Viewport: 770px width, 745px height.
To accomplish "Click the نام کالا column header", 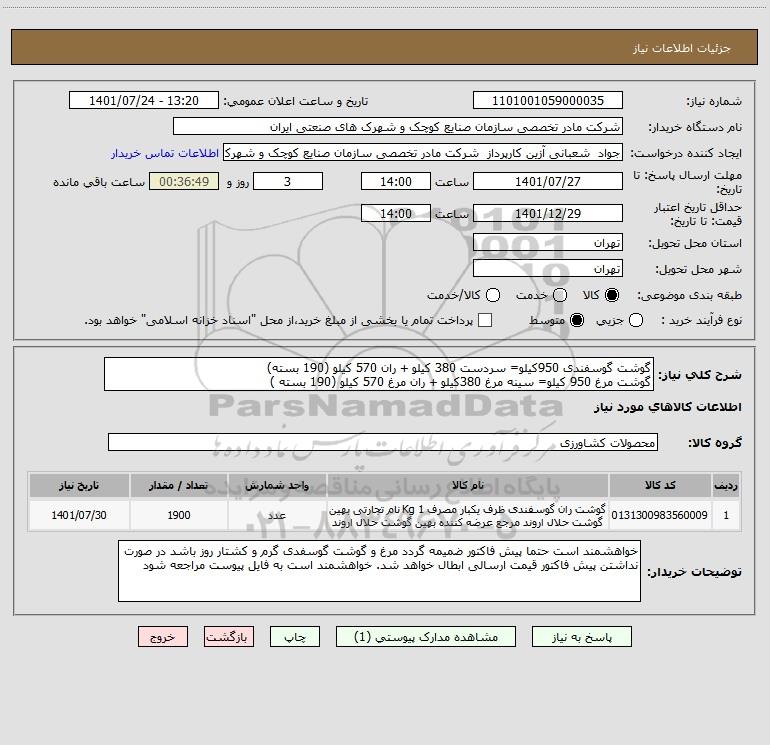I will click(x=468, y=486).
